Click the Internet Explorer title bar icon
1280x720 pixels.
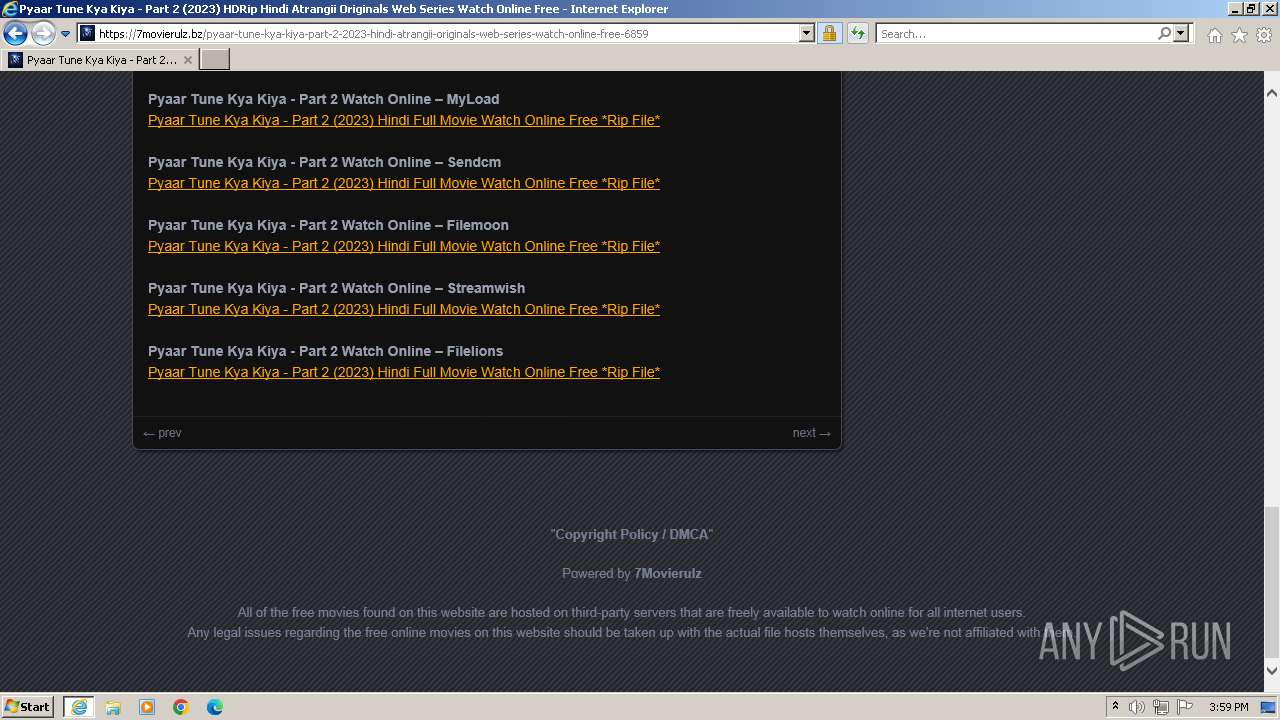coord(10,9)
